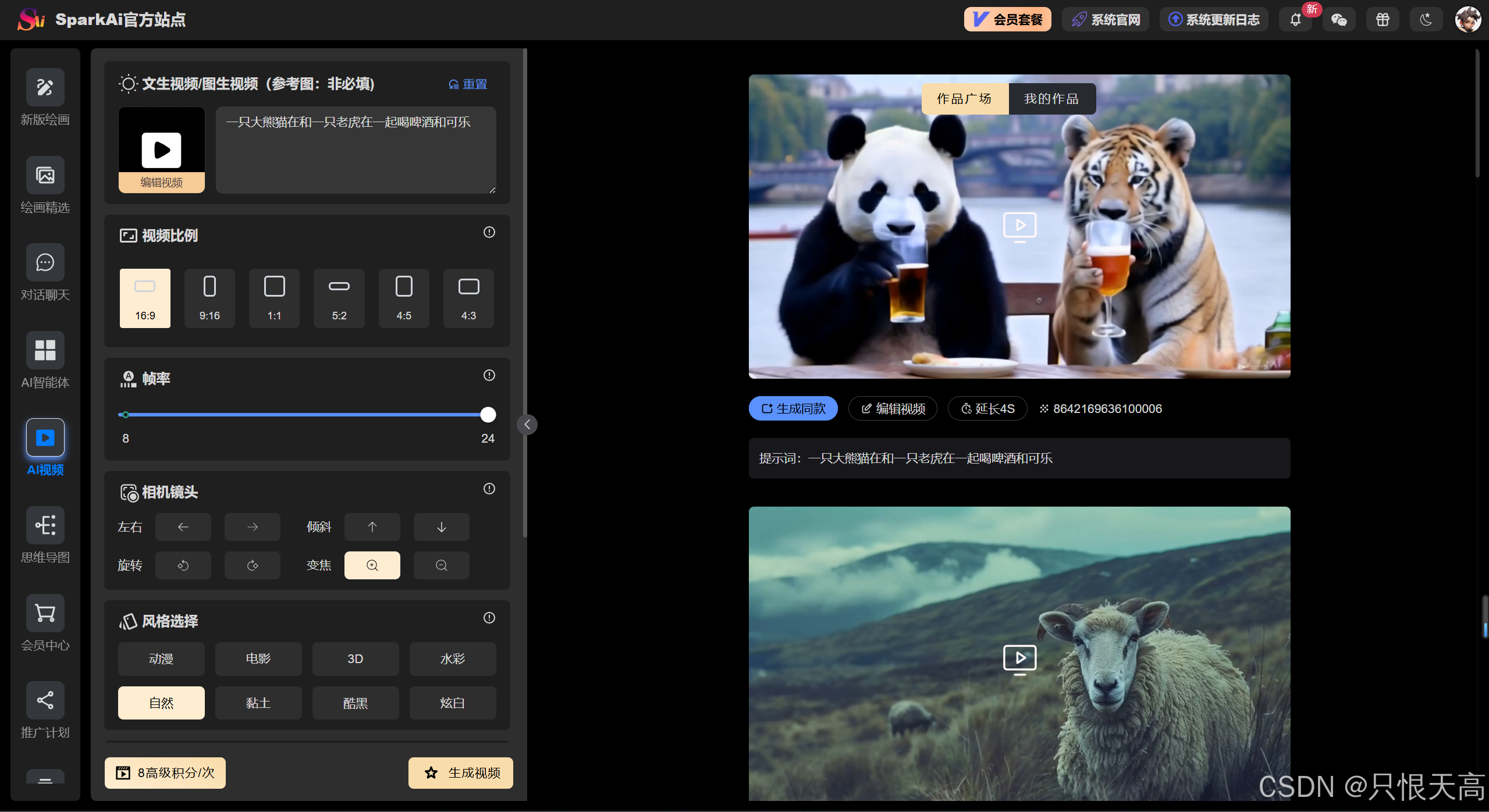1489x812 pixels.
Task: Click the notification bell icon
Action: point(1295,20)
